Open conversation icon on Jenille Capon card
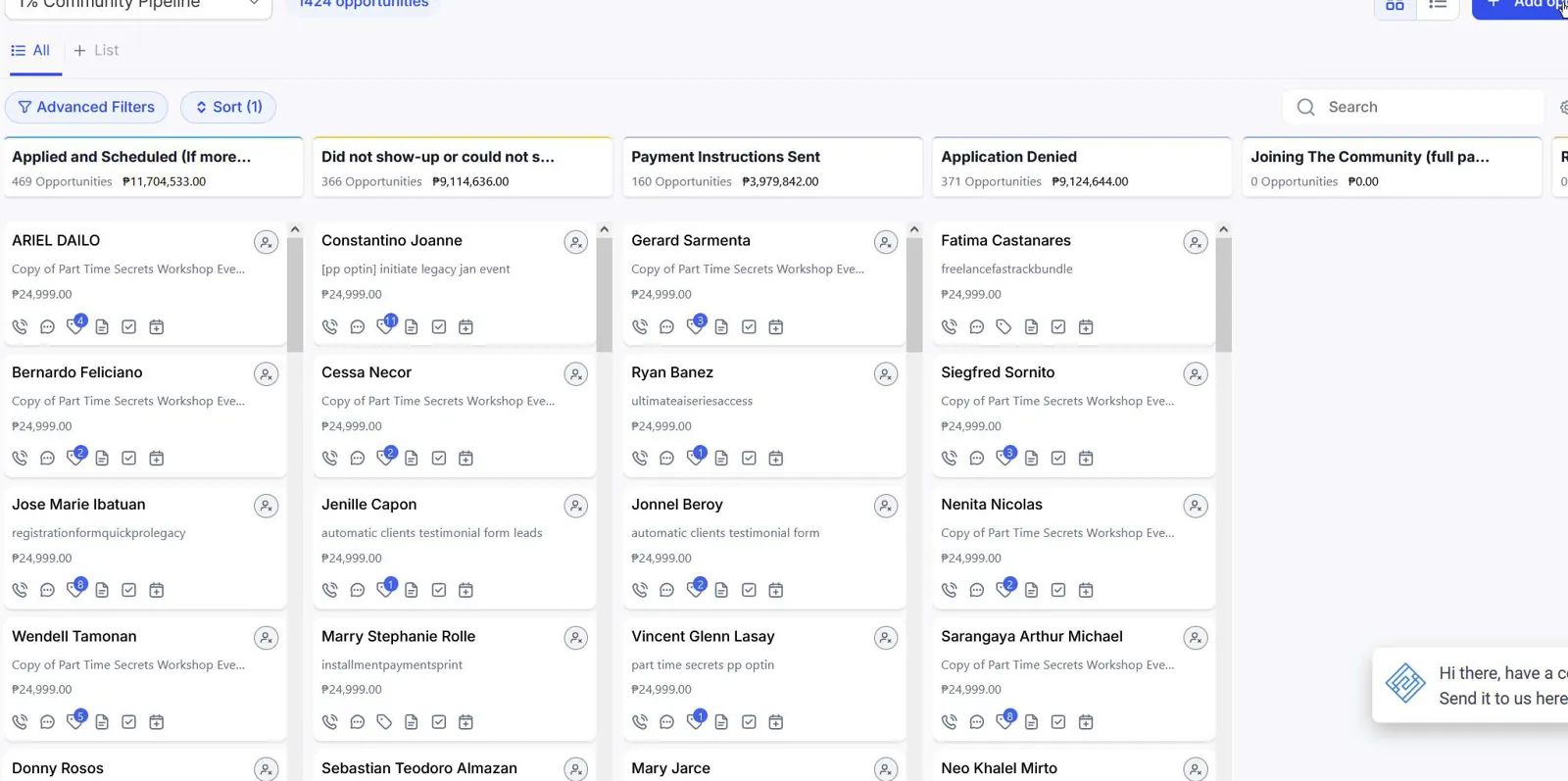This screenshot has width=1568, height=781. 357,591
